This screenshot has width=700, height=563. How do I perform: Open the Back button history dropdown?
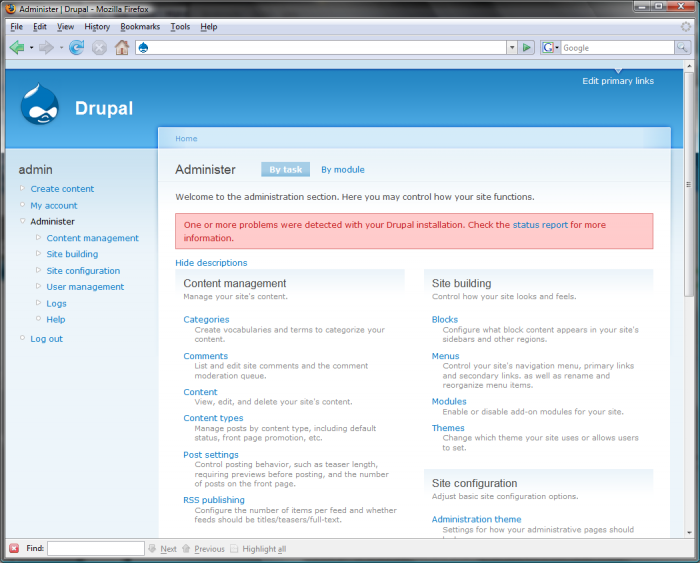pyautogui.click(x=31, y=48)
